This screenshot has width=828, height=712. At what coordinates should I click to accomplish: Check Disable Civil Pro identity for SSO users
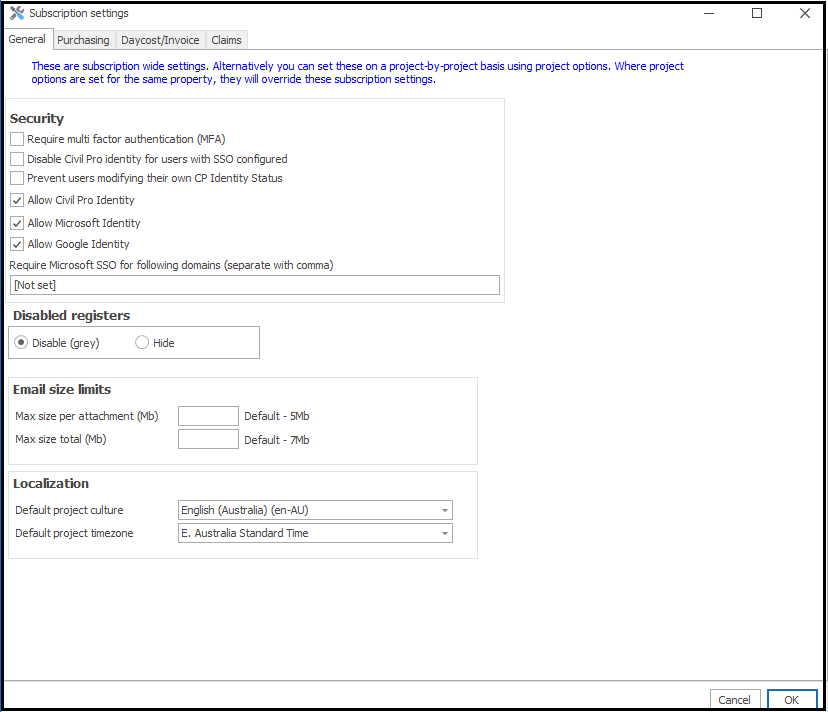pyautogui.click(x=17, y=159)
